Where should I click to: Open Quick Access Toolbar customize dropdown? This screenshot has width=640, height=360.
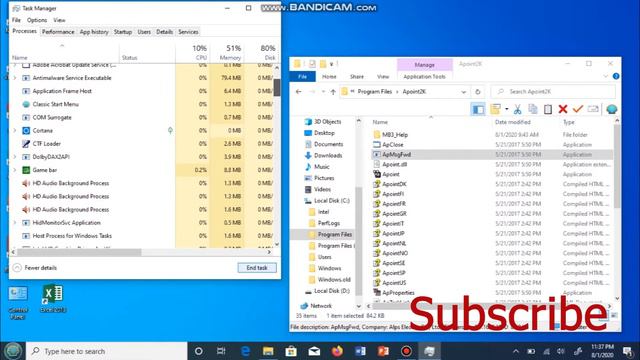pyautogui.click(x=331, y=64)
